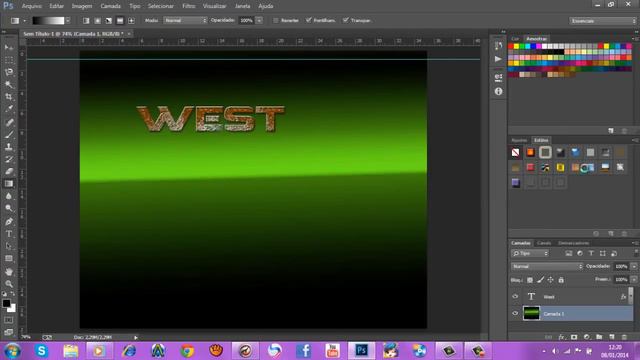The width and height of the screenshot is (640, 360).
Task: Add a layer mask button
Action: [x=574, y=337]
